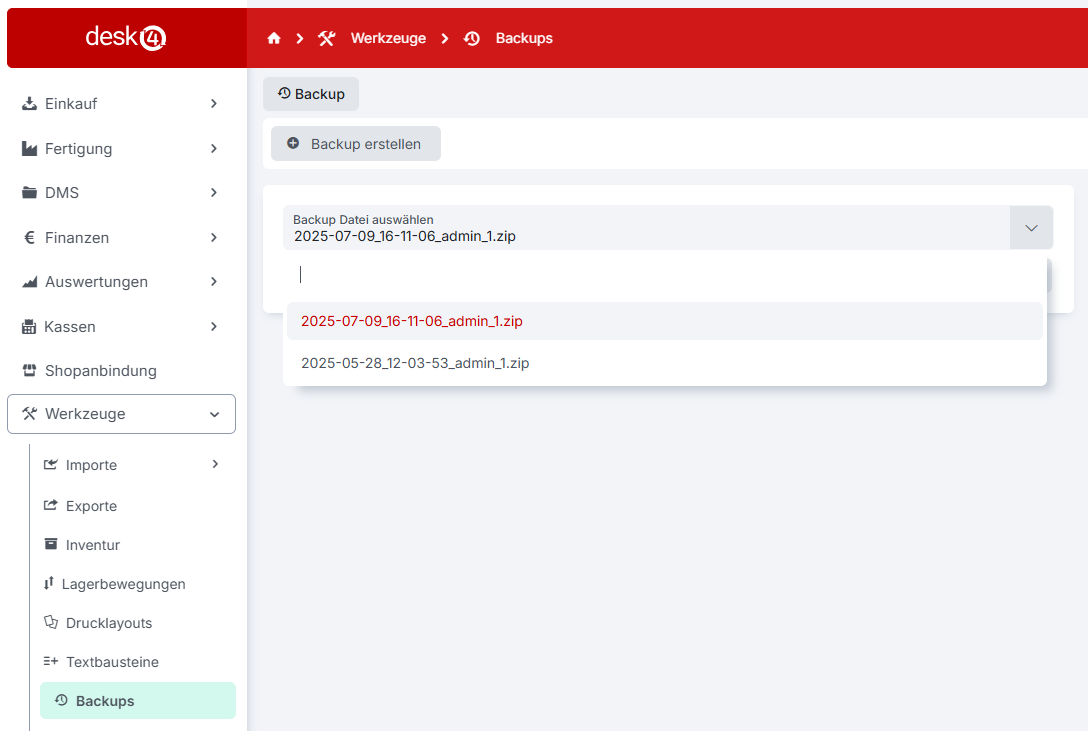
Task: Click the Einkauf download icon
Action: click(x=29, y=103)
